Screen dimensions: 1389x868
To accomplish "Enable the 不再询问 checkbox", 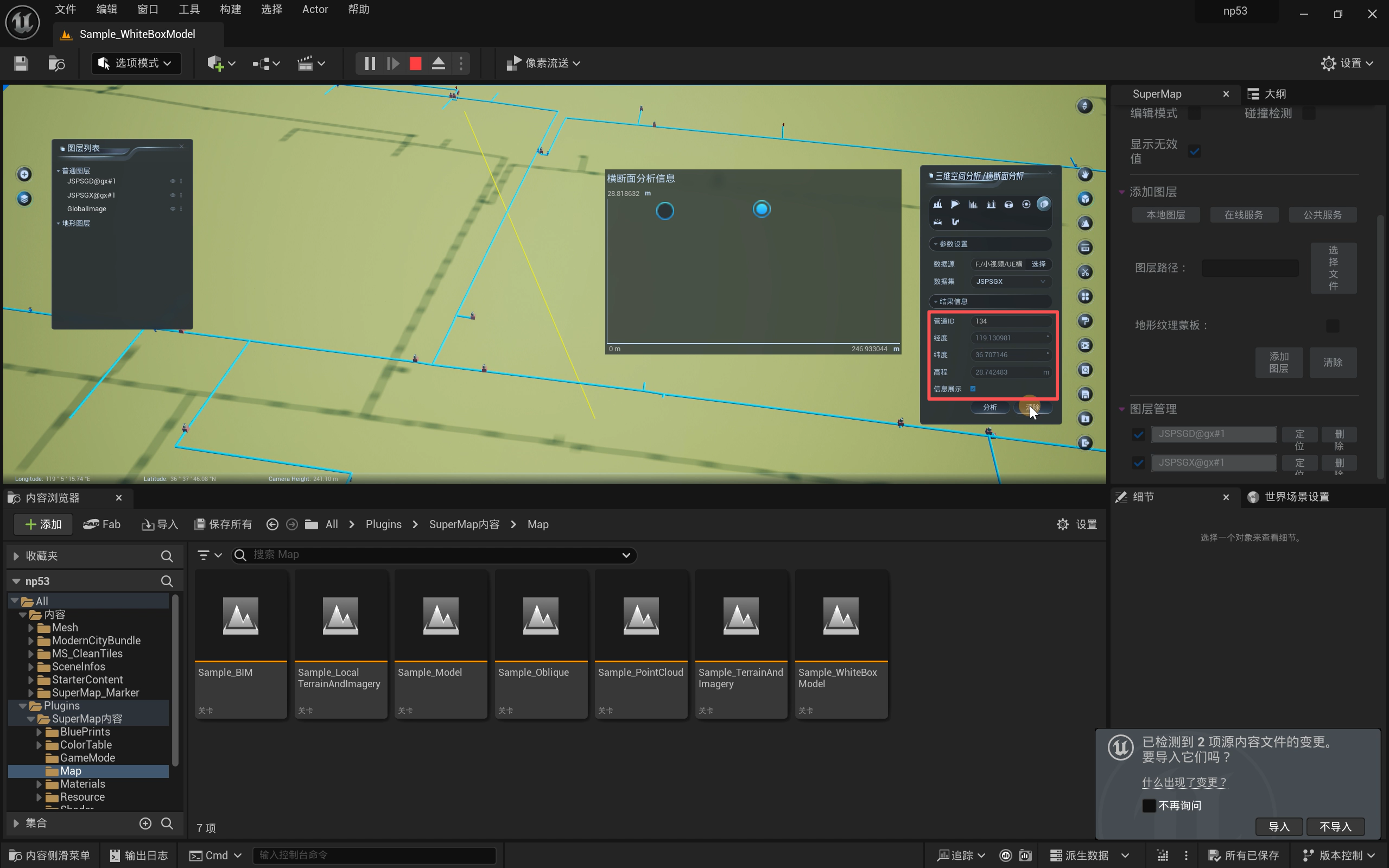I will click(x=1149, y=806).
